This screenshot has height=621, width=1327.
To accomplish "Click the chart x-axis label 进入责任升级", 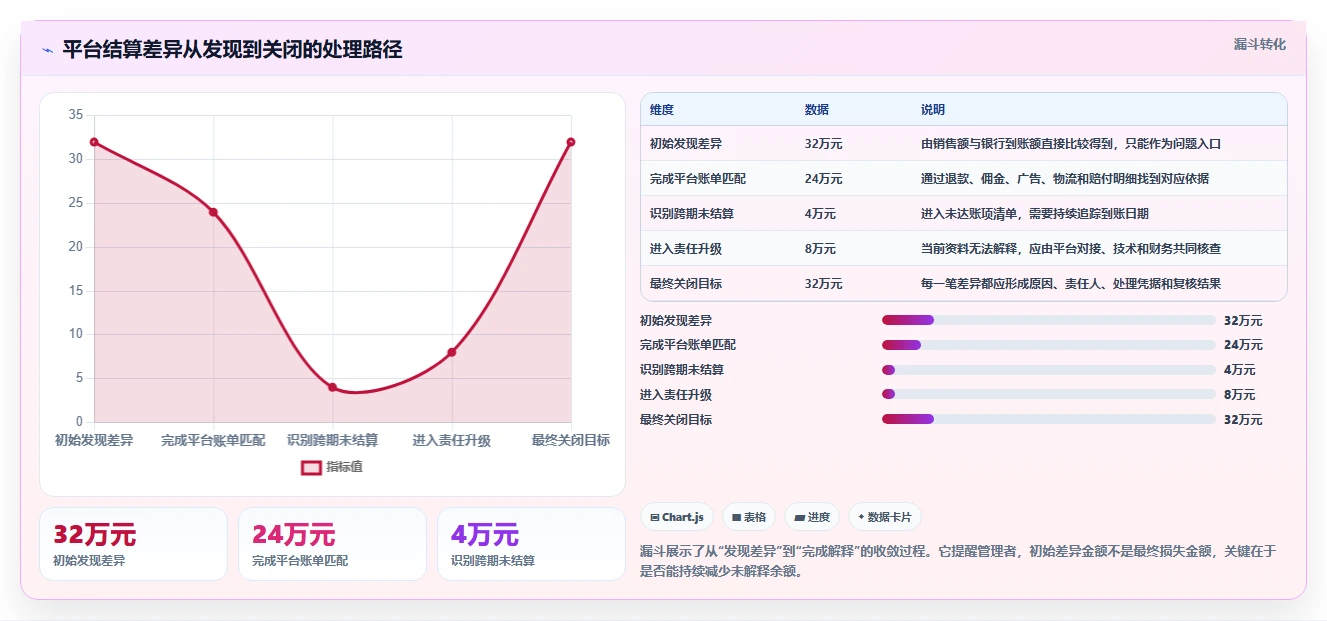I will point(452,440).
